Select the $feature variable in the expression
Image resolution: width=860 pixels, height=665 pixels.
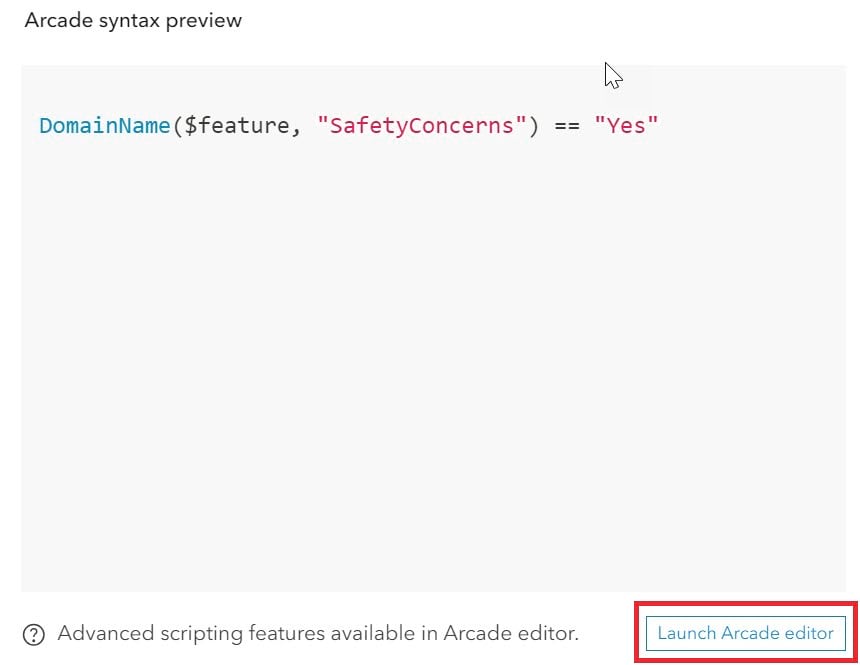click(x=236, y=125)
